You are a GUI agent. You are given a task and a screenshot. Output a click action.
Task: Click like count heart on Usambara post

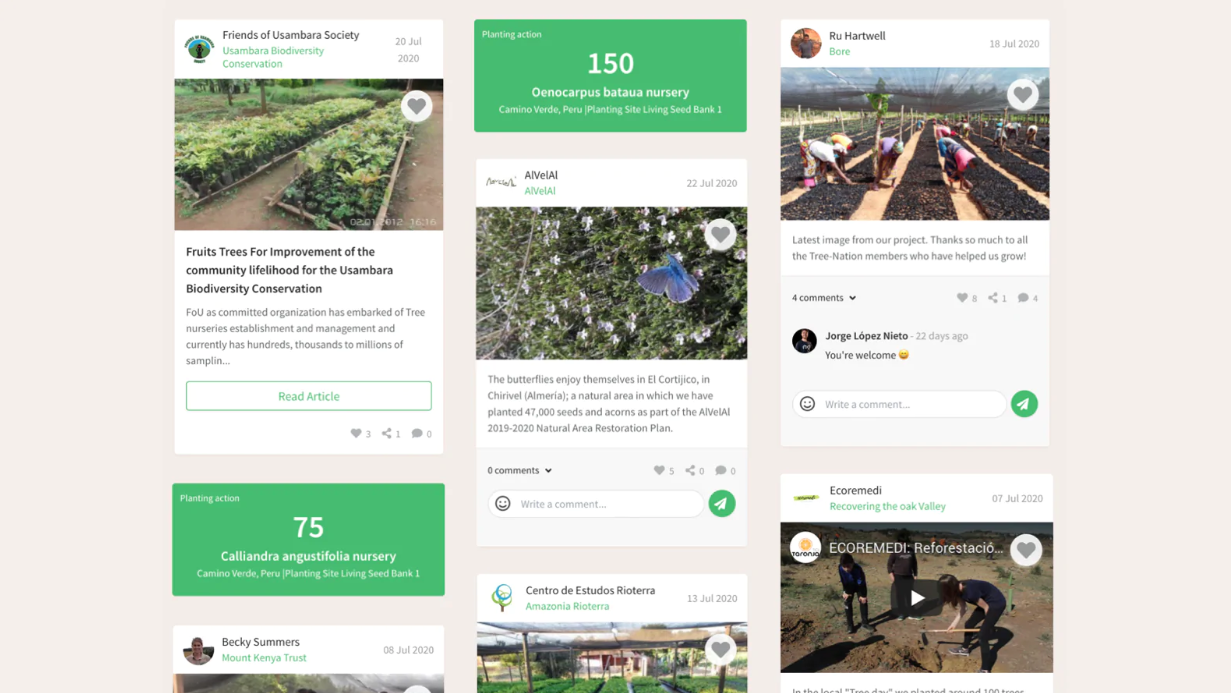point(356,433)
